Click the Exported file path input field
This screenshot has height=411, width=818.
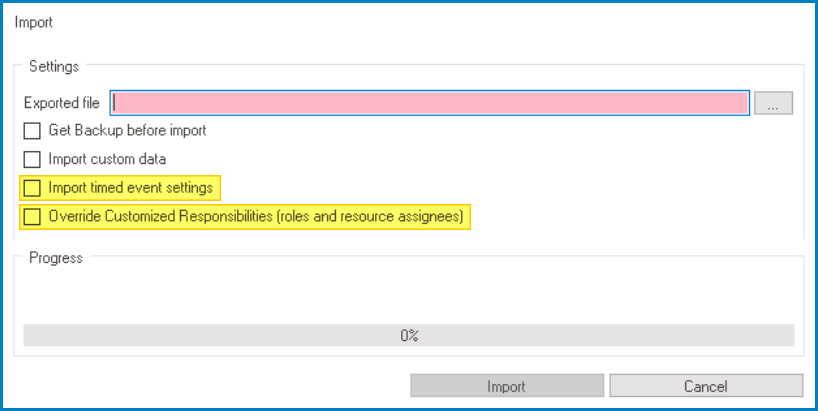430,102
